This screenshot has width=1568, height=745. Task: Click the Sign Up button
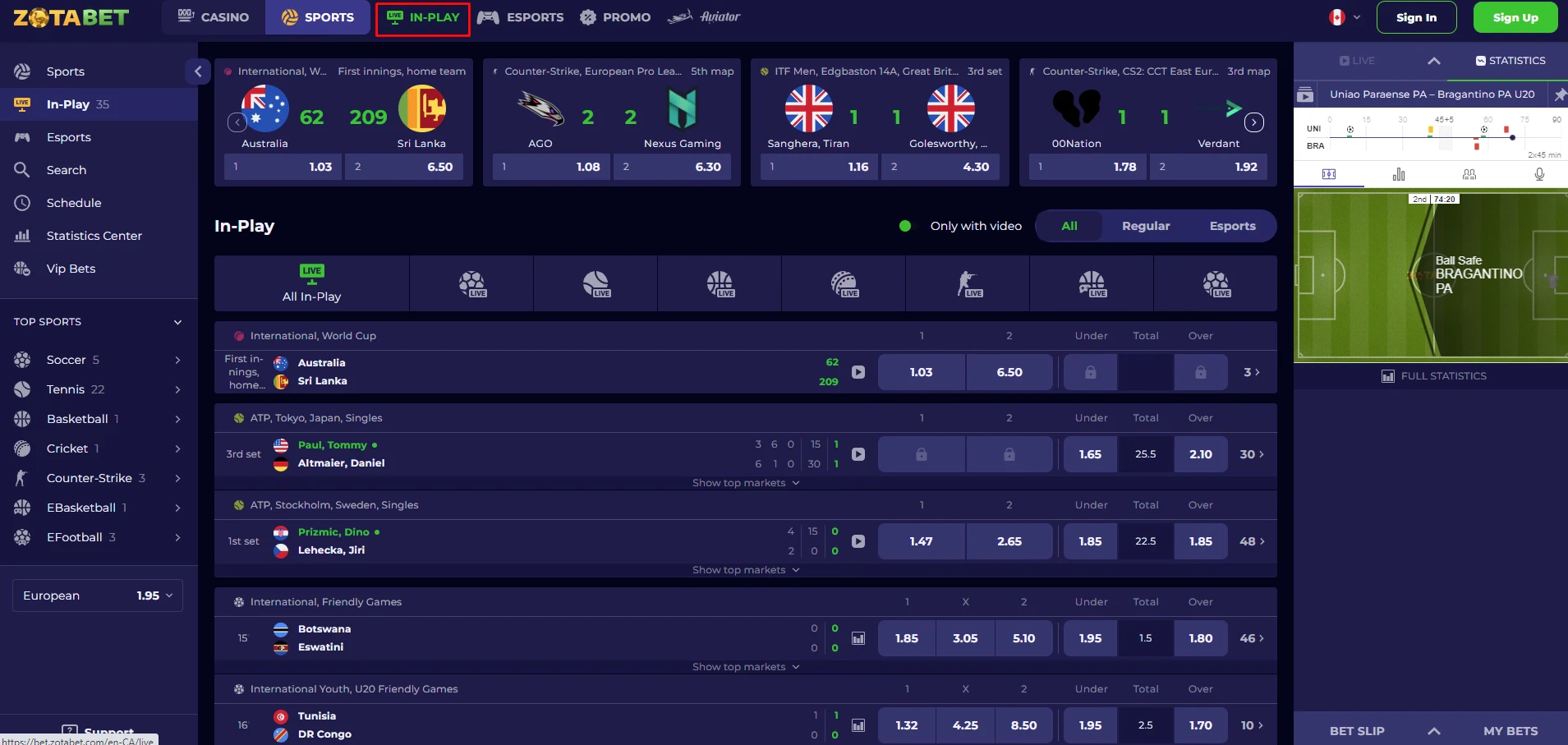[x=1515, y=17]
